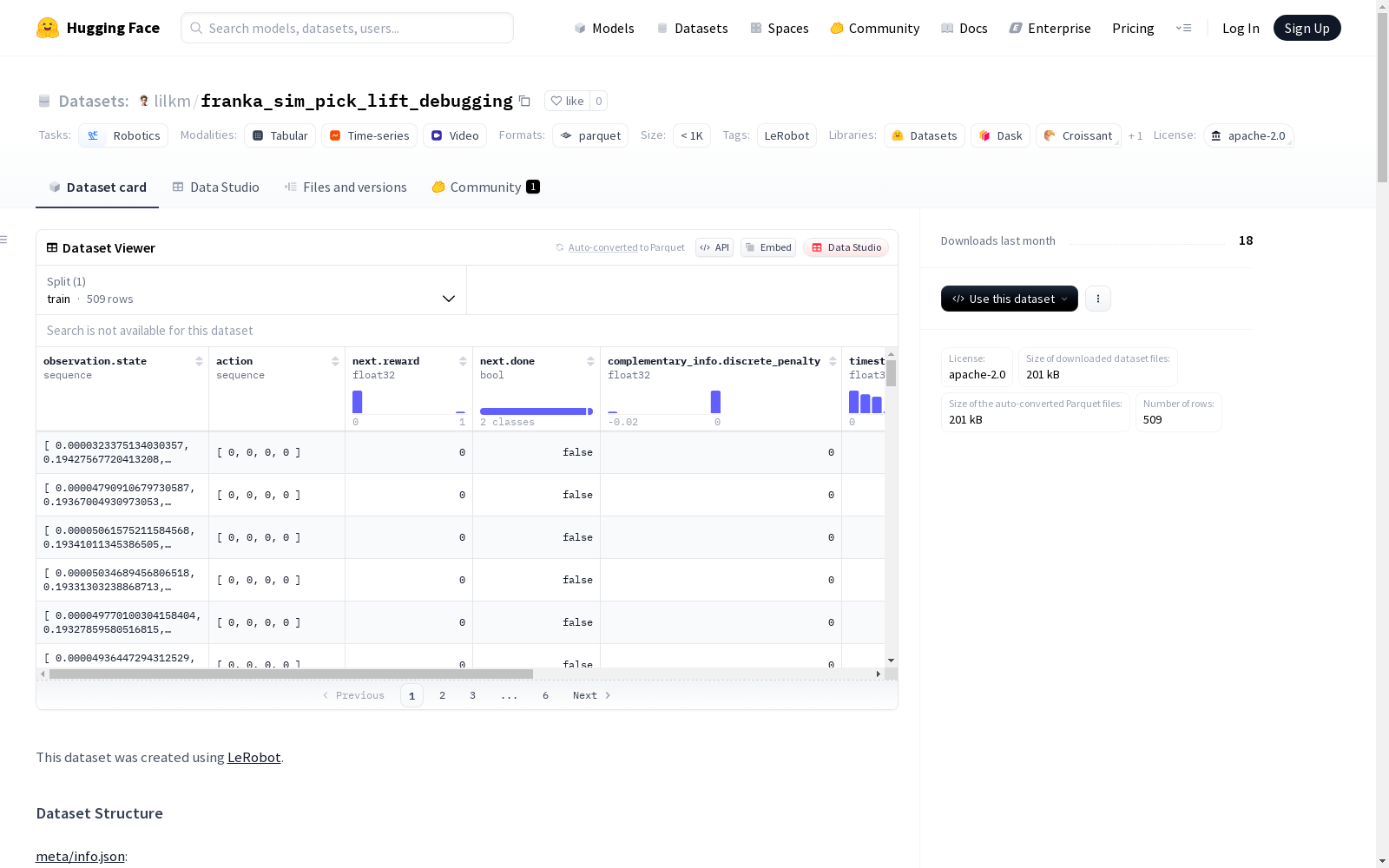This screenshot has height=868, width=1389.
Task: Open the more options kebab button
Action: tap(1098, 299)
